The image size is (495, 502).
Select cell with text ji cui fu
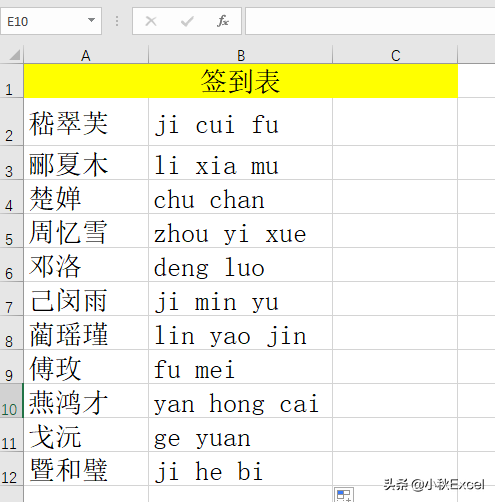[x=241, y=122]
